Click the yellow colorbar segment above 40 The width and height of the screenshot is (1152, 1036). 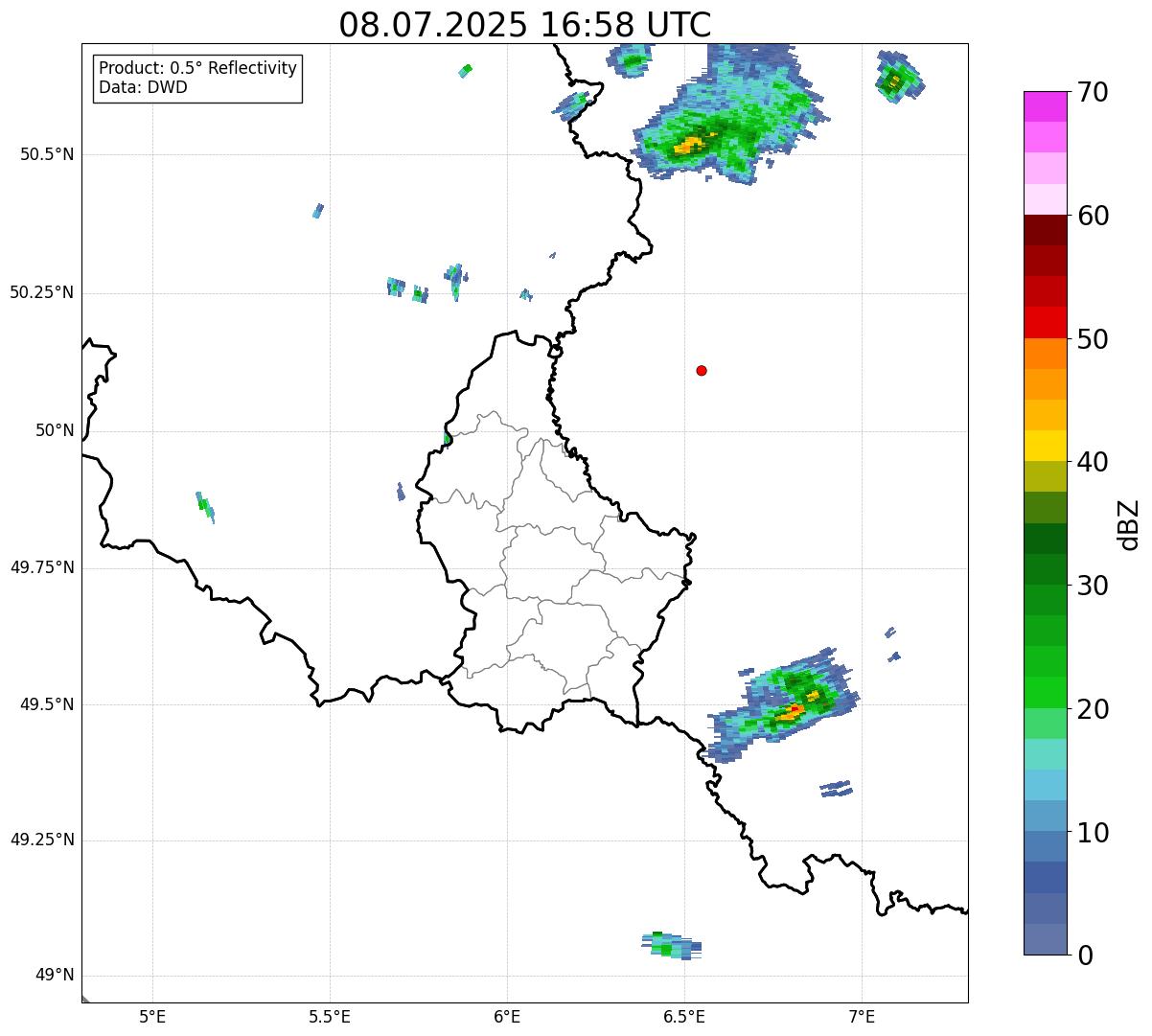[x=1045, y=446]
